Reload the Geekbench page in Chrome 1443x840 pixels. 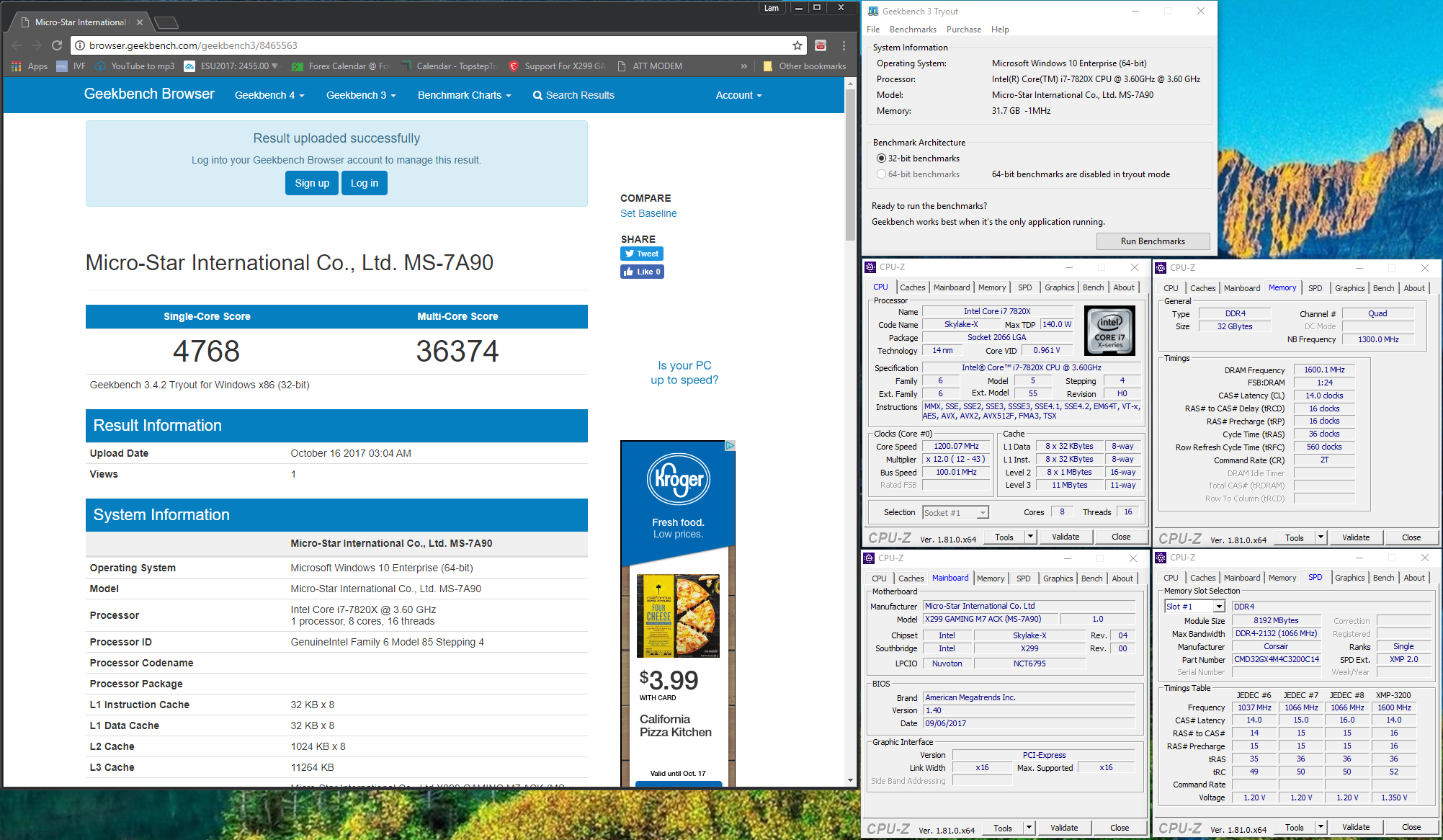click(57, 45)
